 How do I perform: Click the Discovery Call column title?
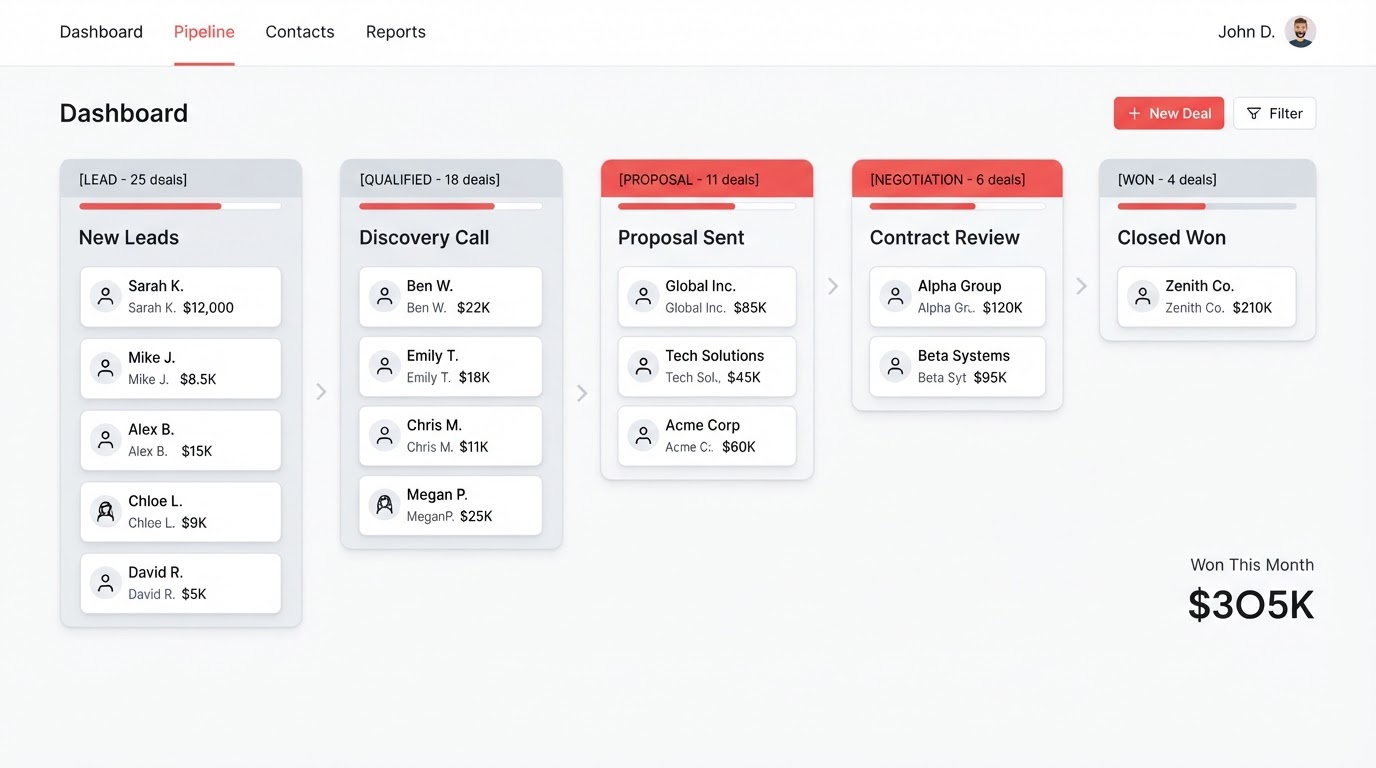click(x=424, y=237)
